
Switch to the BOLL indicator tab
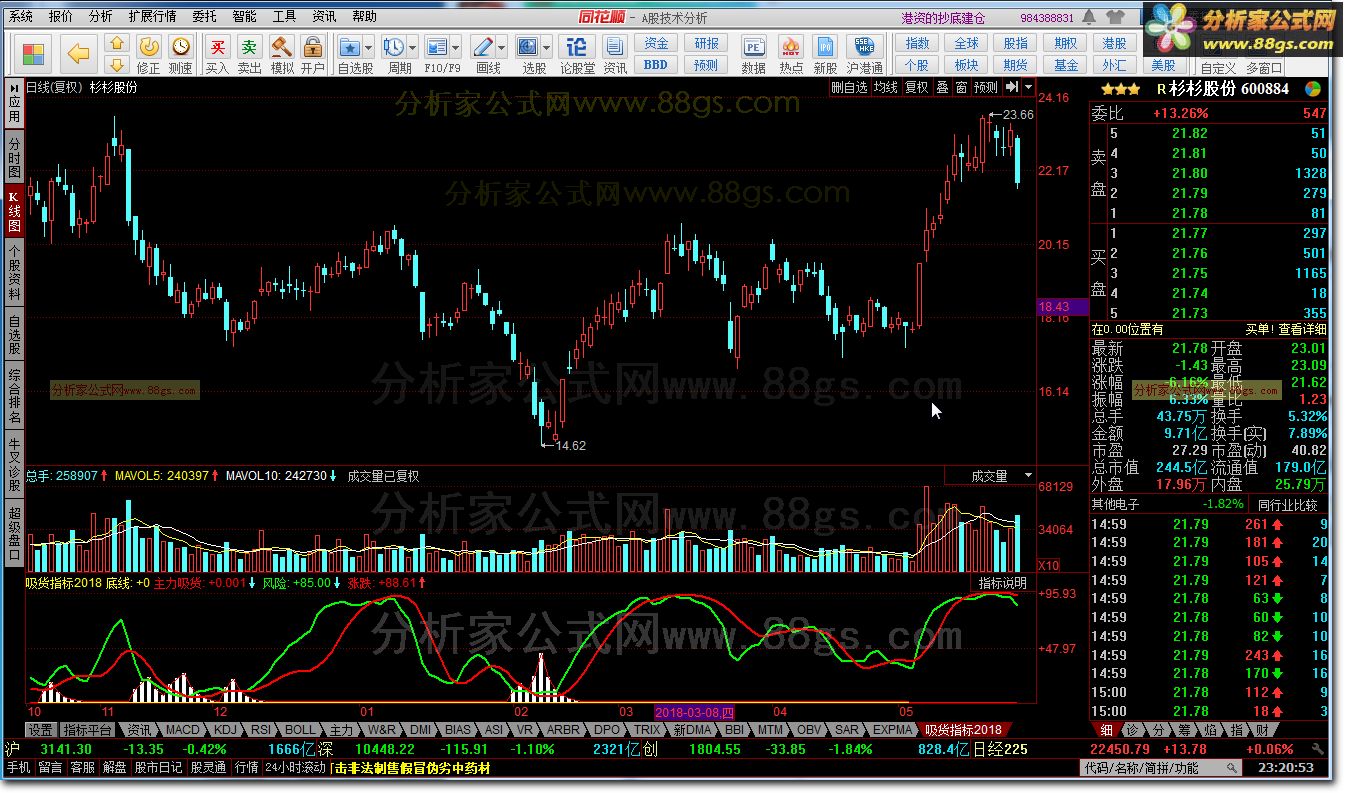[300, 730]
